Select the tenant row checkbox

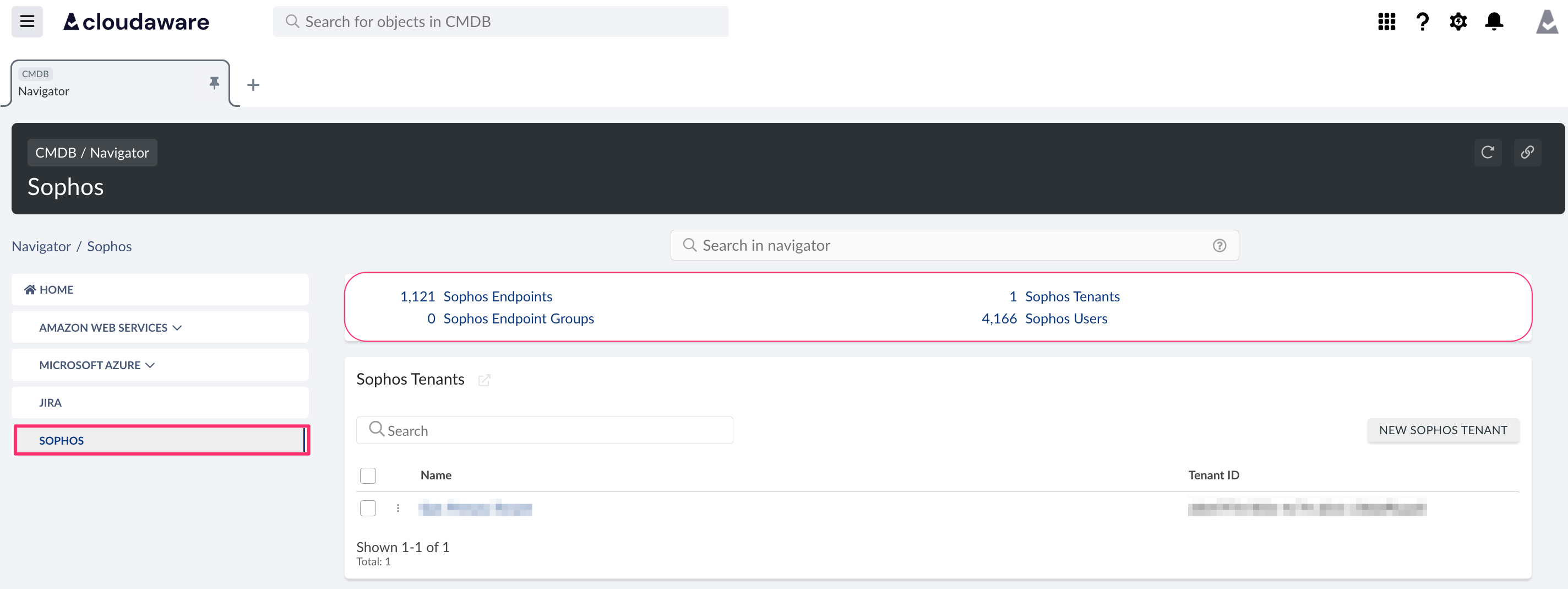pyautogui.click(x=368, y=508)
